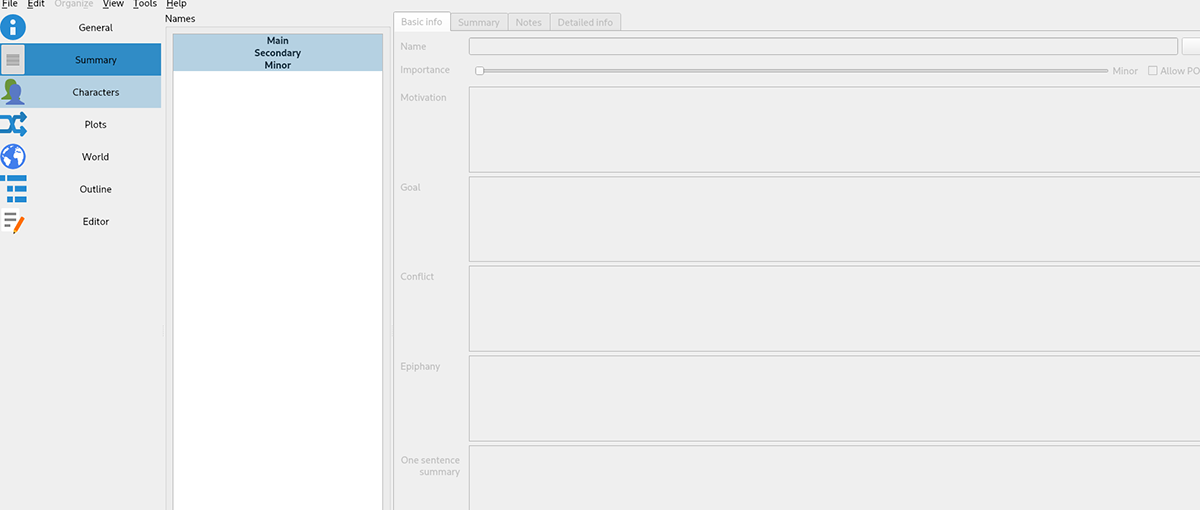Switch to the Detailed info tab
The width and height of the screenshot is (1200, 510).
(x=585, y=22)
